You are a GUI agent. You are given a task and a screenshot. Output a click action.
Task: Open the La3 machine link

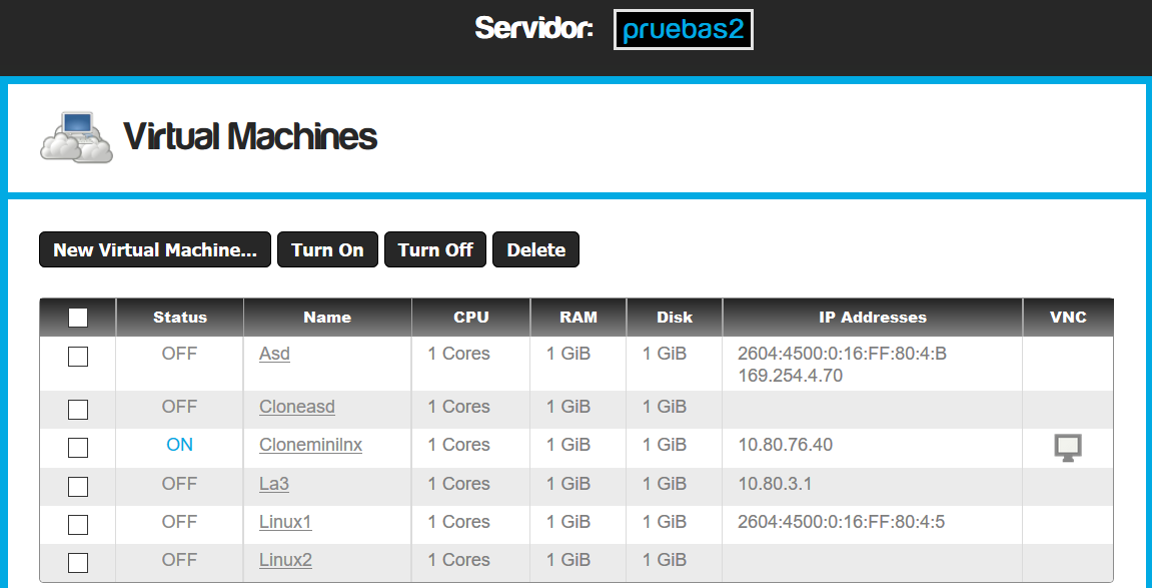coord(274,484)
